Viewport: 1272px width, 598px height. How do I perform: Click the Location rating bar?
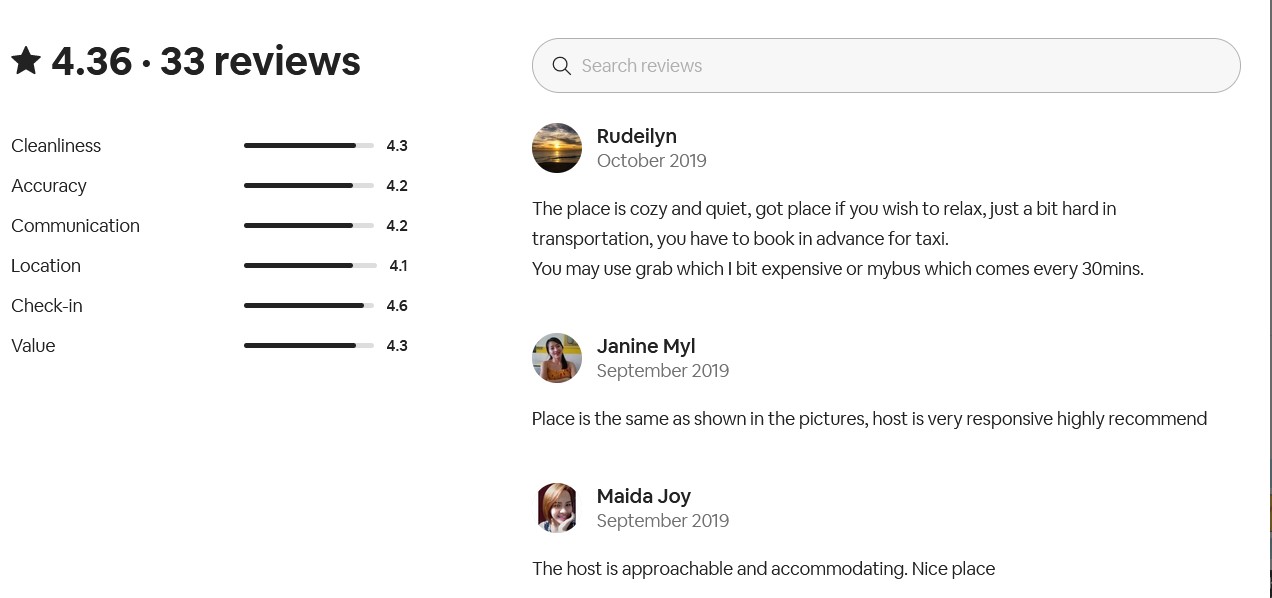tap(308, 266)
